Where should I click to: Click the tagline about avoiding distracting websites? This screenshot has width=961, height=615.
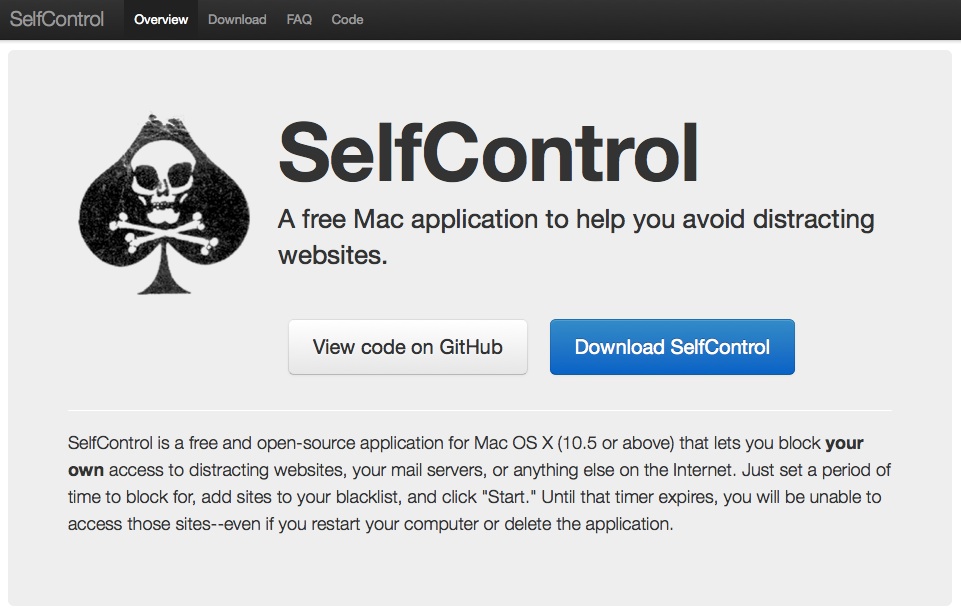coord(576,237)
